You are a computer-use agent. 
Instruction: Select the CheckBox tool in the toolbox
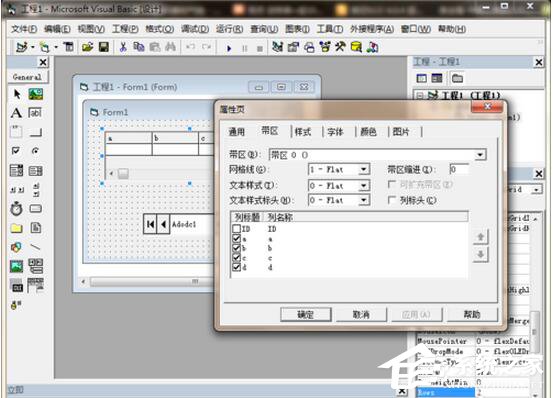16,151
